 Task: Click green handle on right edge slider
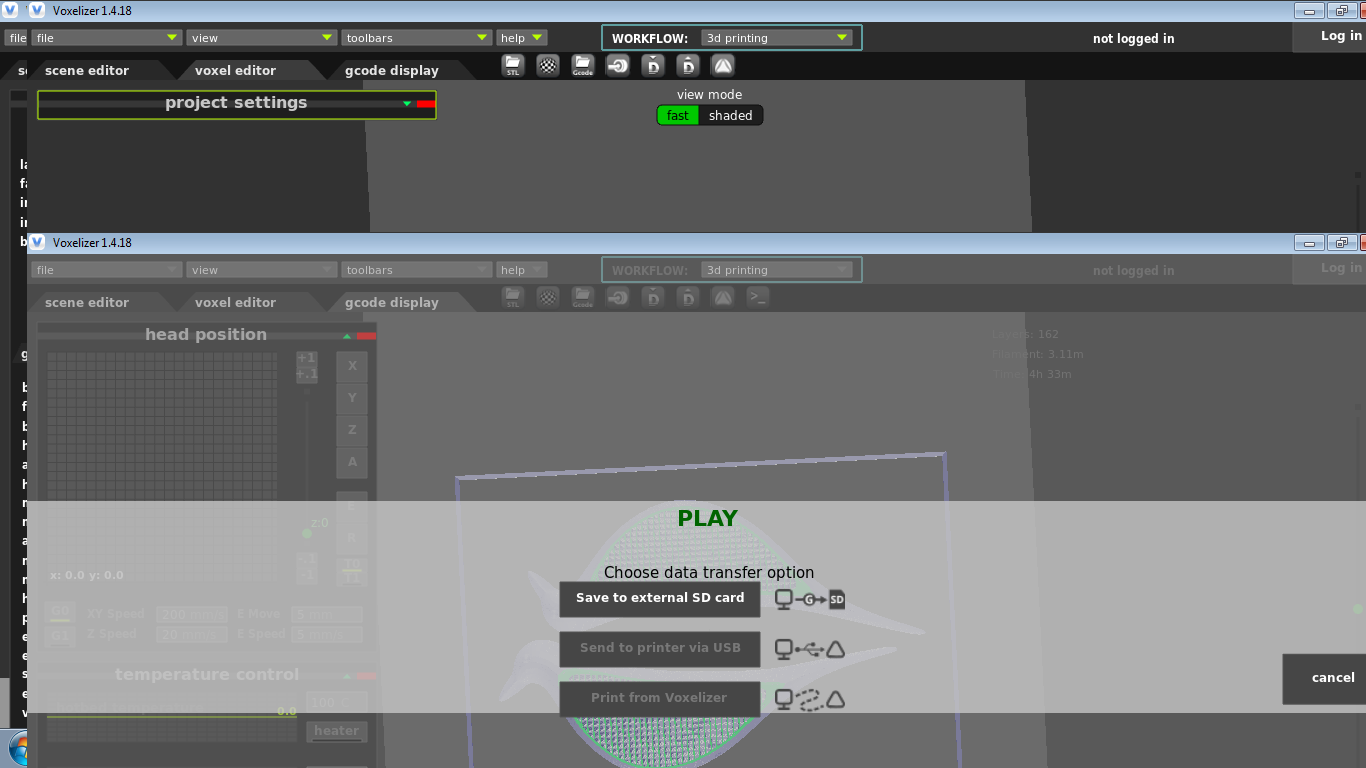1359,608
